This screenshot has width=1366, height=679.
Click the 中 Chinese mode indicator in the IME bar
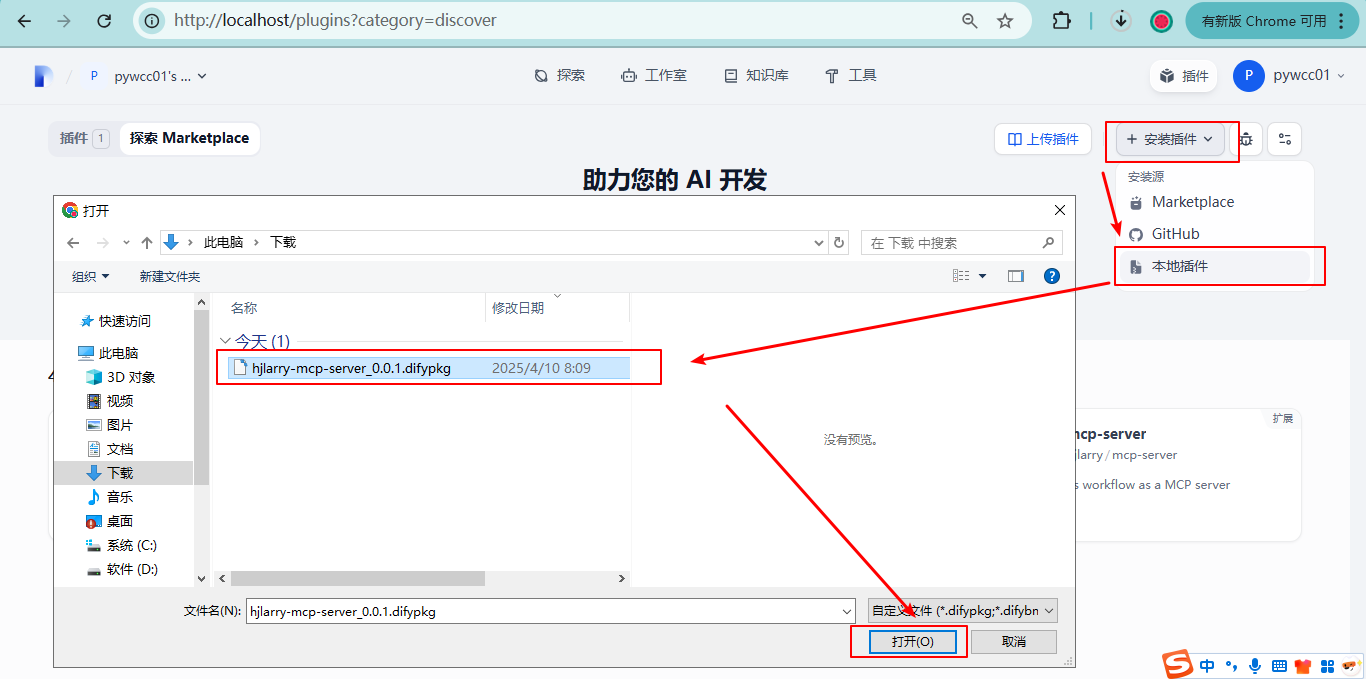pos(1208,665)
